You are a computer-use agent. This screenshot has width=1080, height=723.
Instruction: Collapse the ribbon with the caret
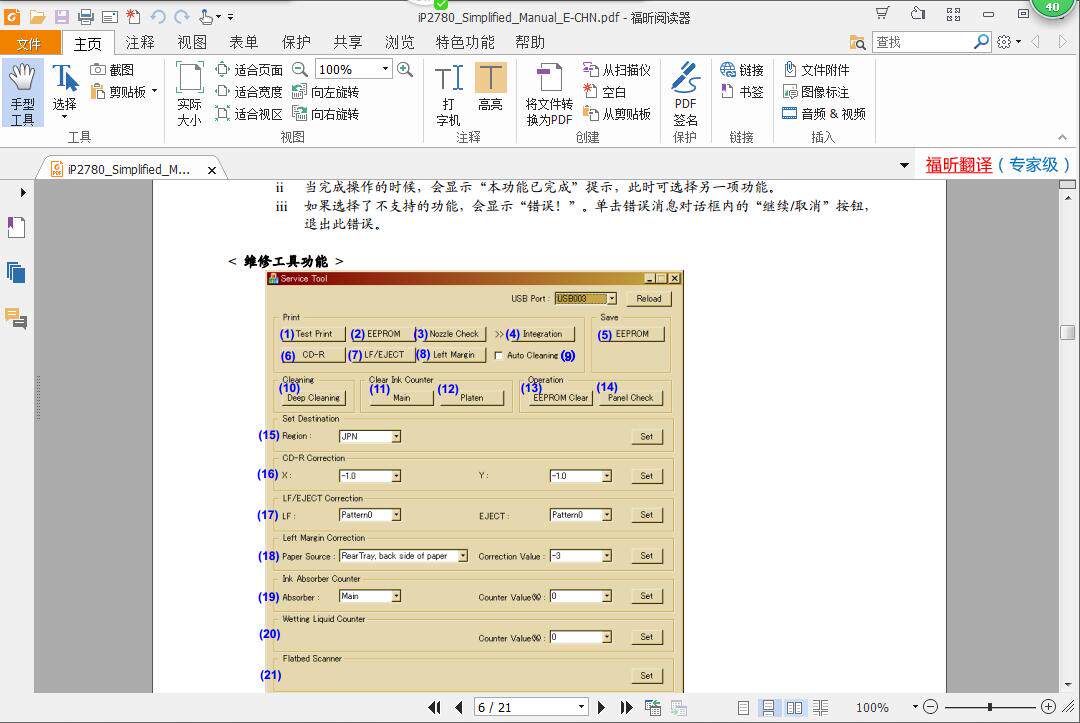1063,138
